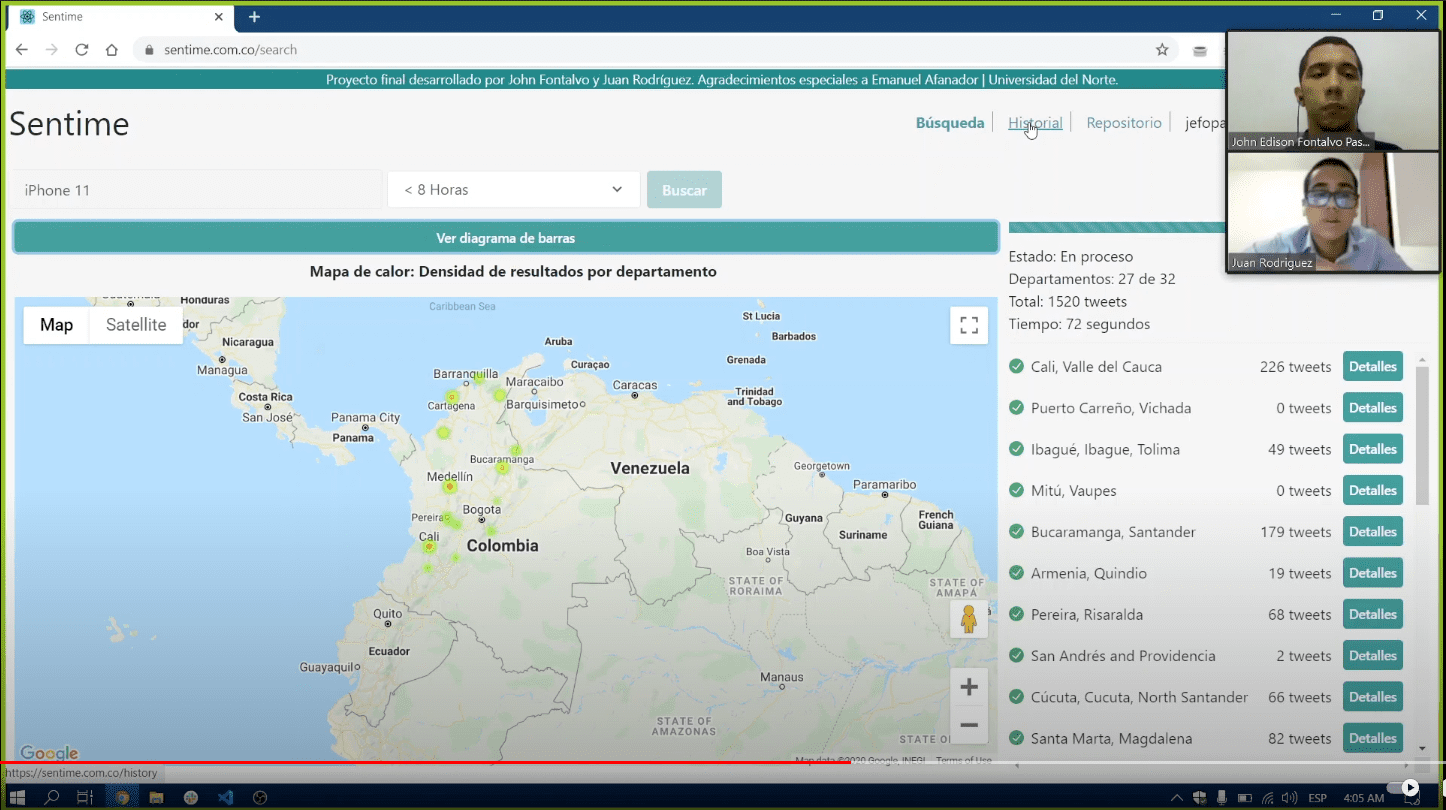
Task: Click the Sentime title heading
Action: coord(69,124)
